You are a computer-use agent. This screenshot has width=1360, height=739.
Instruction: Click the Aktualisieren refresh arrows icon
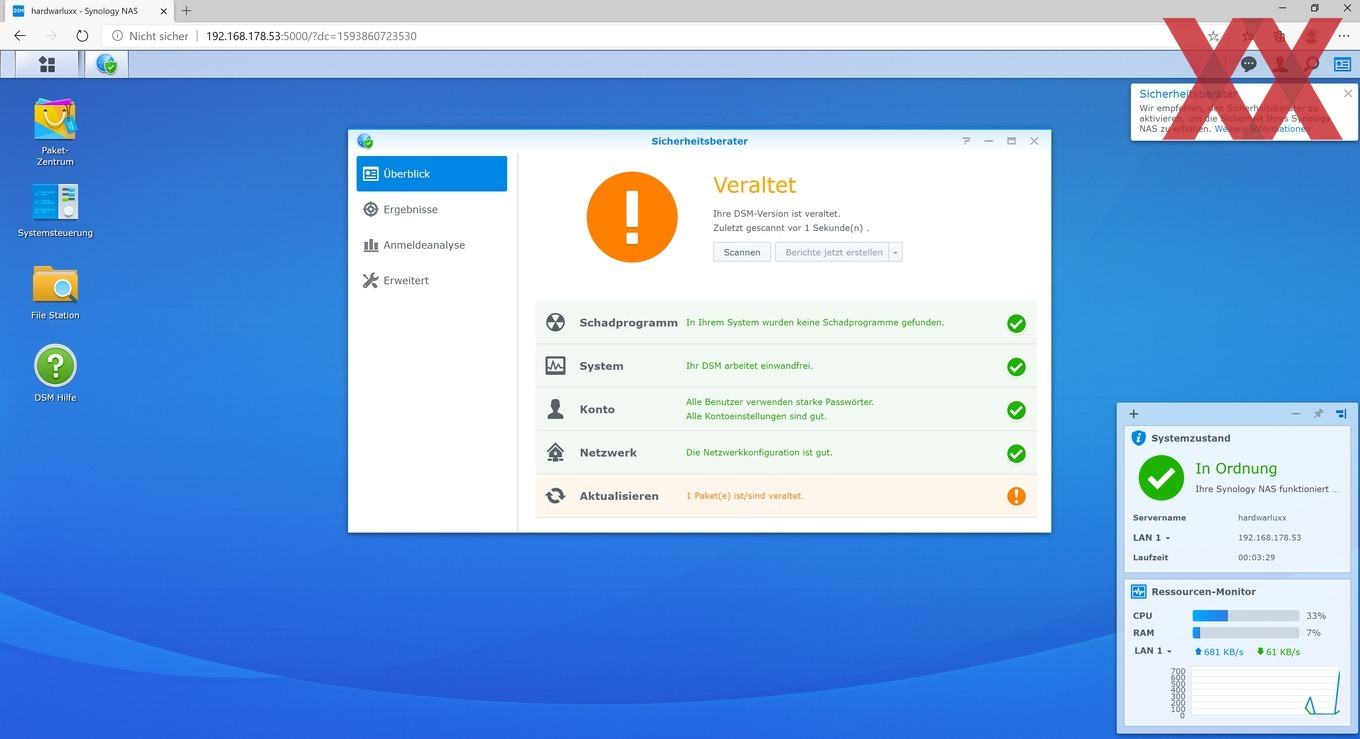[555, 496]
